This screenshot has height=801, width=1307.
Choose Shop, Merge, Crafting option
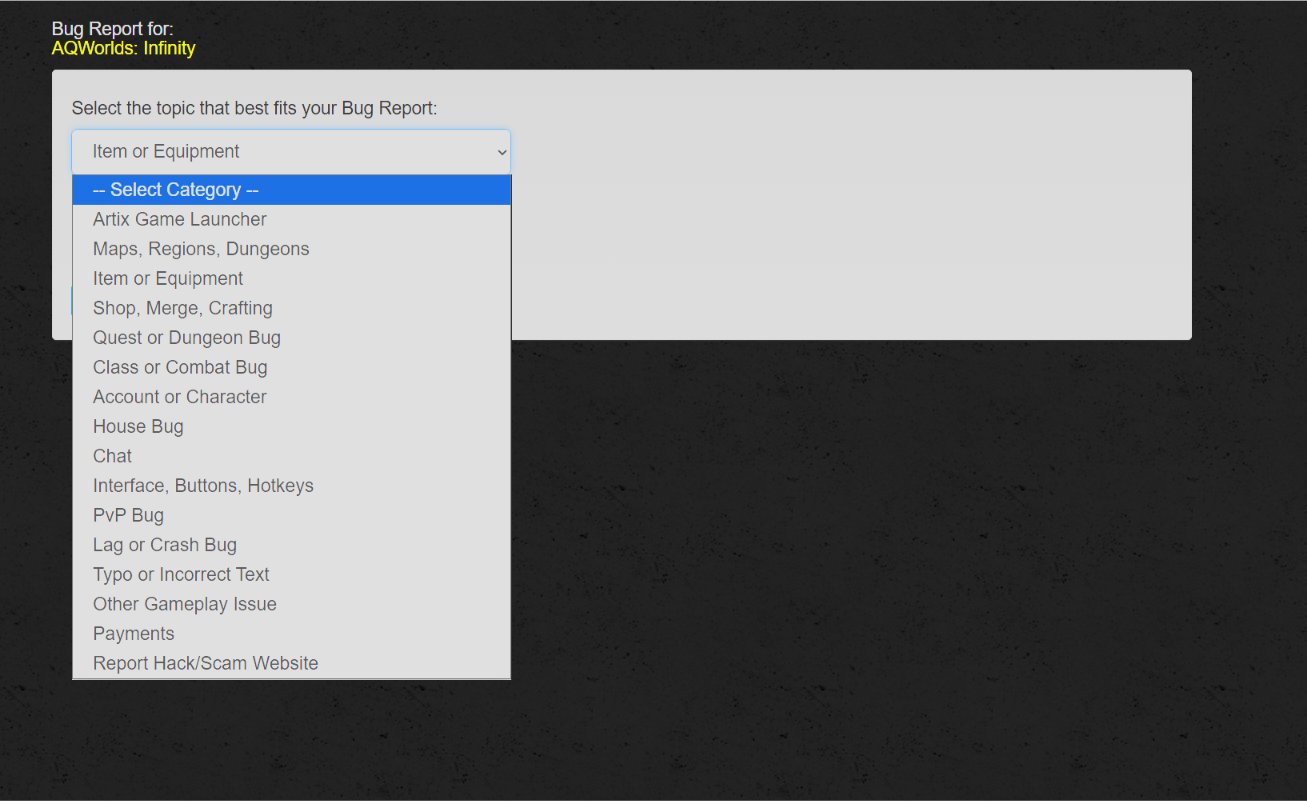point(291,308)
